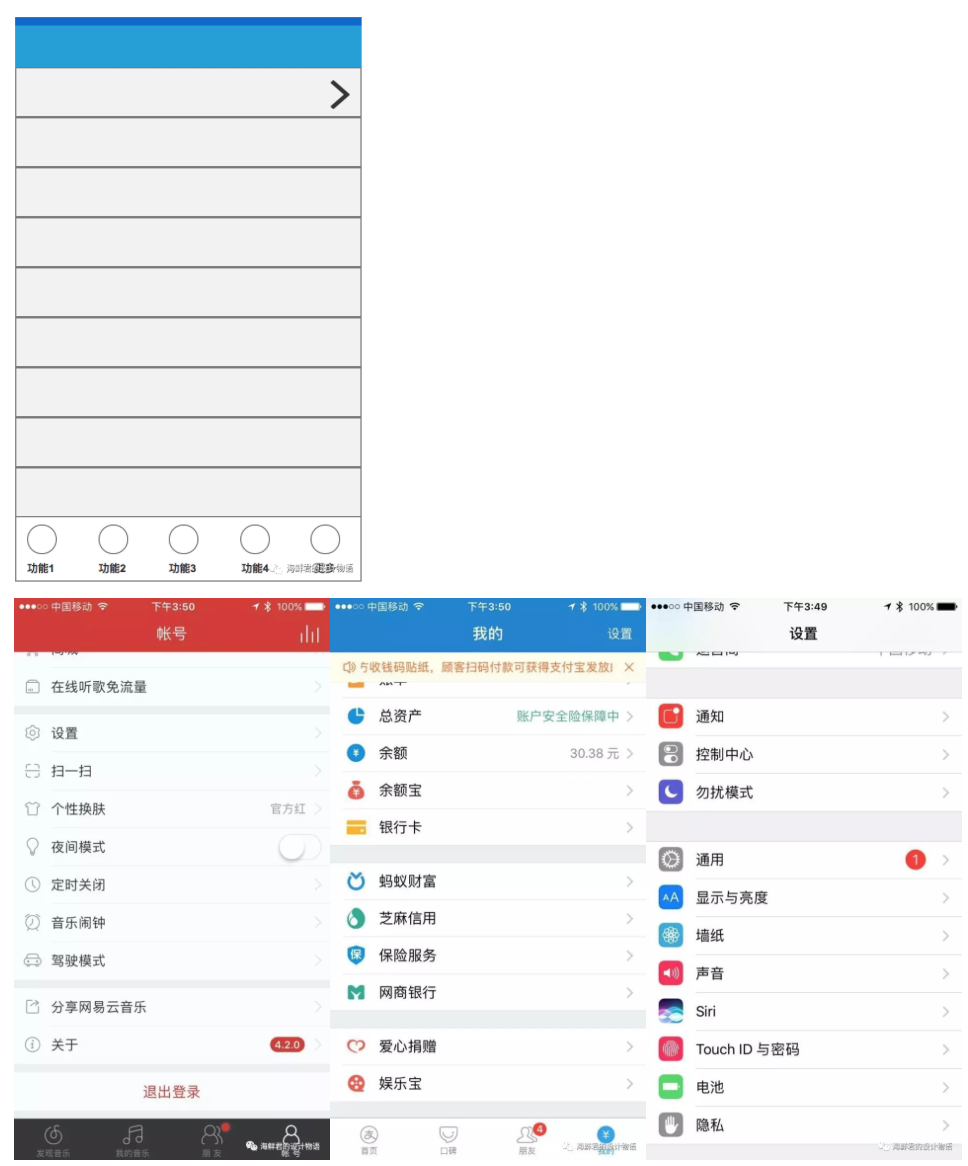
Task: Tap 退出登录 to log out
Action: point(172,1092)
